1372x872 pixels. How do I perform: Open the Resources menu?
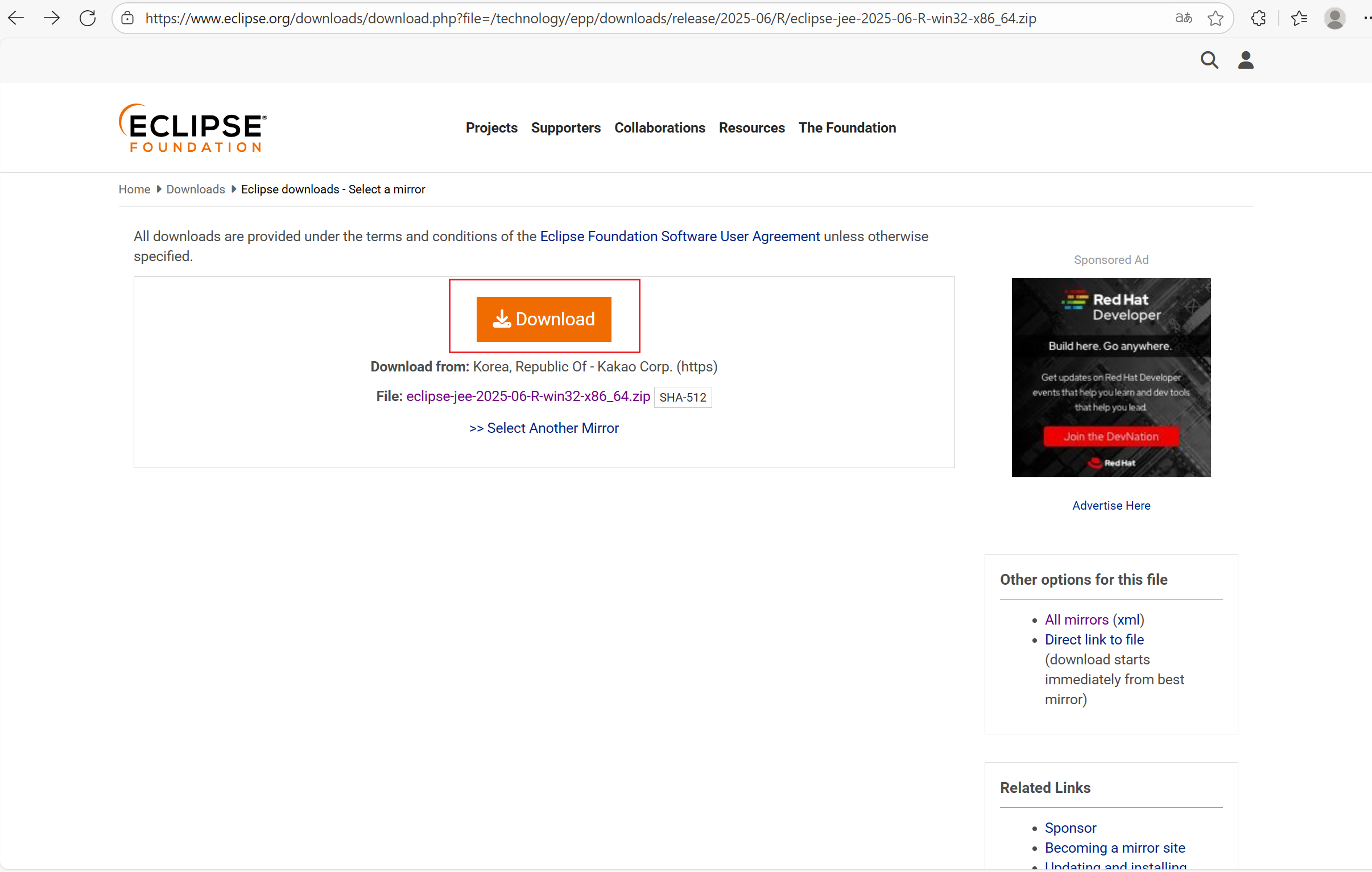coord(751,127)
